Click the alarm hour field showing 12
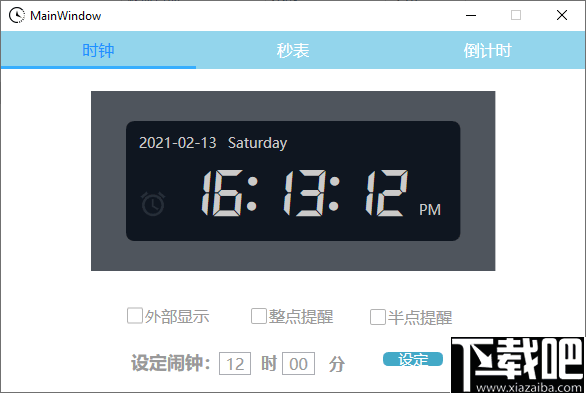586x393 pixels. tap(235, 363)
